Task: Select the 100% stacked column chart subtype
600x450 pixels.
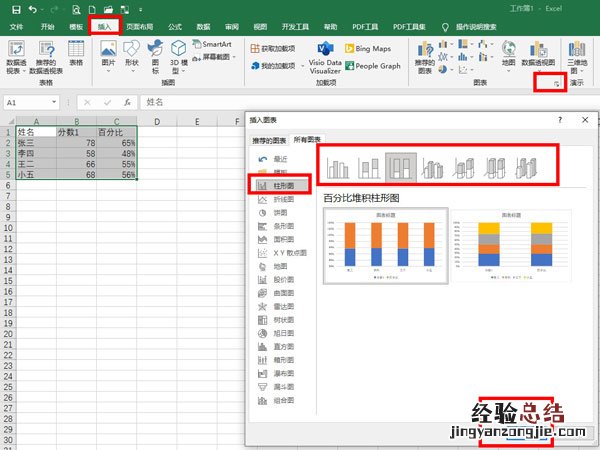Action: [x=401, y=167]
